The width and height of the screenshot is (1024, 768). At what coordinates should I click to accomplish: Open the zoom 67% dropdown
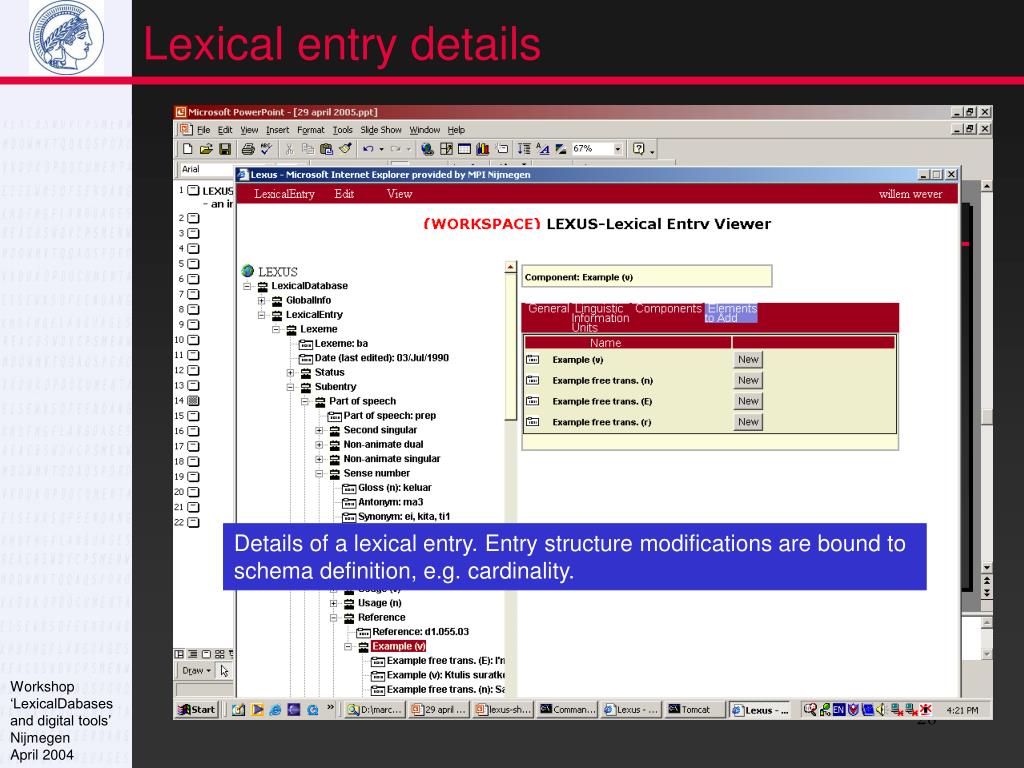[618, 150]
